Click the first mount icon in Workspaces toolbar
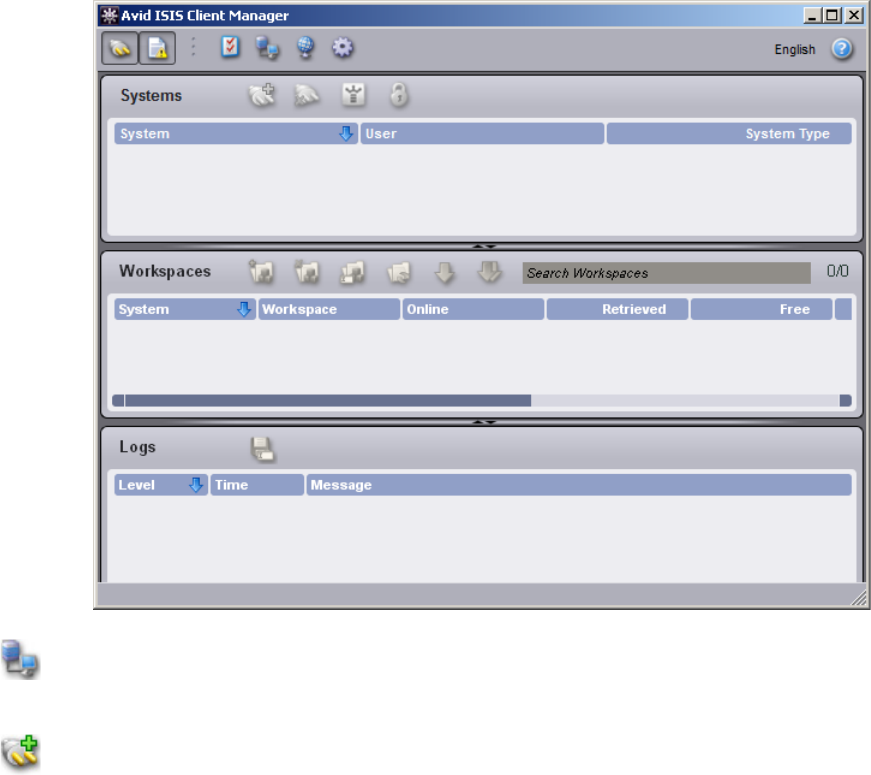871x775 pixels. (261, 272)
